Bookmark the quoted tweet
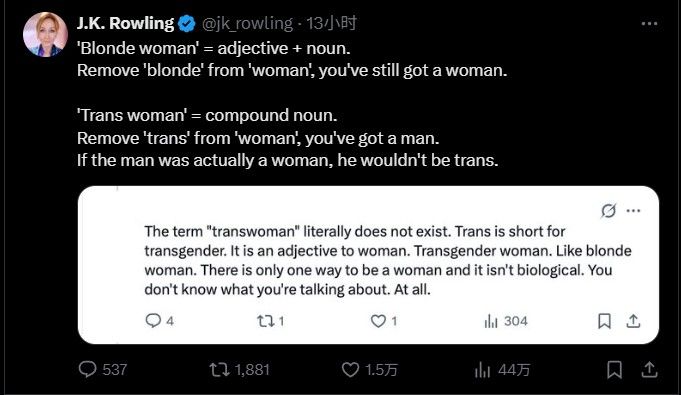 coord(604,321)
